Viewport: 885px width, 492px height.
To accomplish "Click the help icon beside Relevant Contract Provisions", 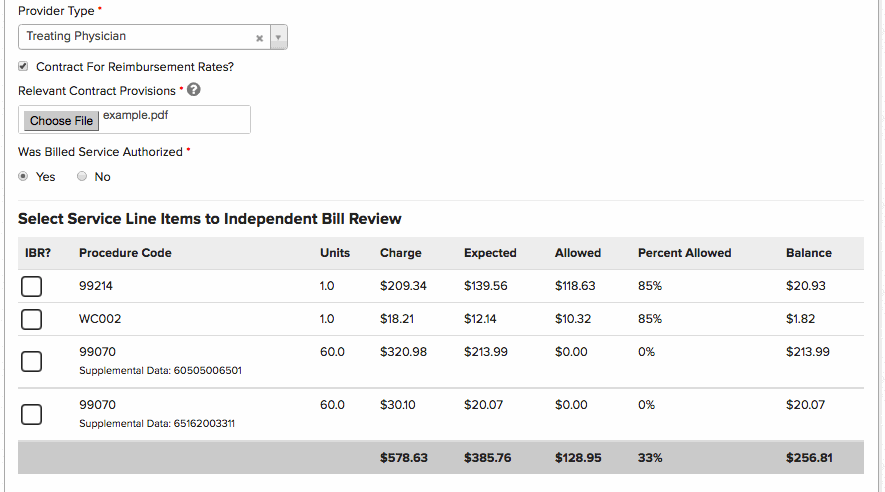I will tap(194, 90).
